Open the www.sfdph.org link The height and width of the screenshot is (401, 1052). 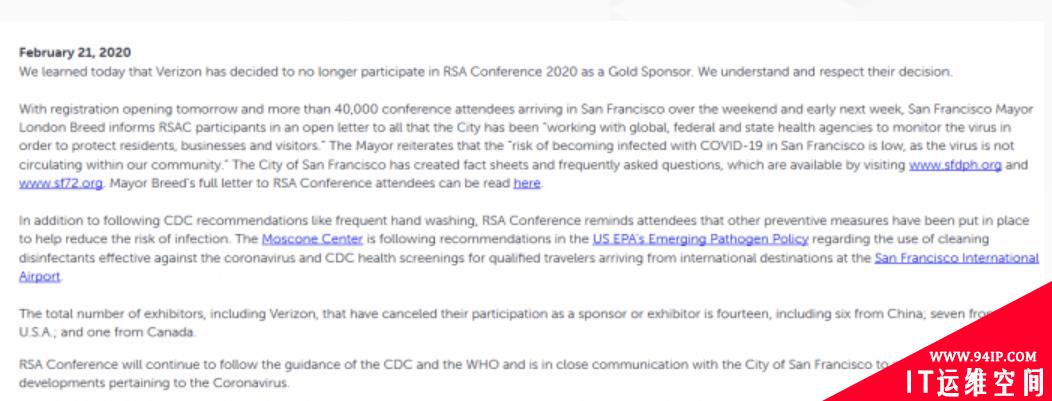[x=955, y=165]
